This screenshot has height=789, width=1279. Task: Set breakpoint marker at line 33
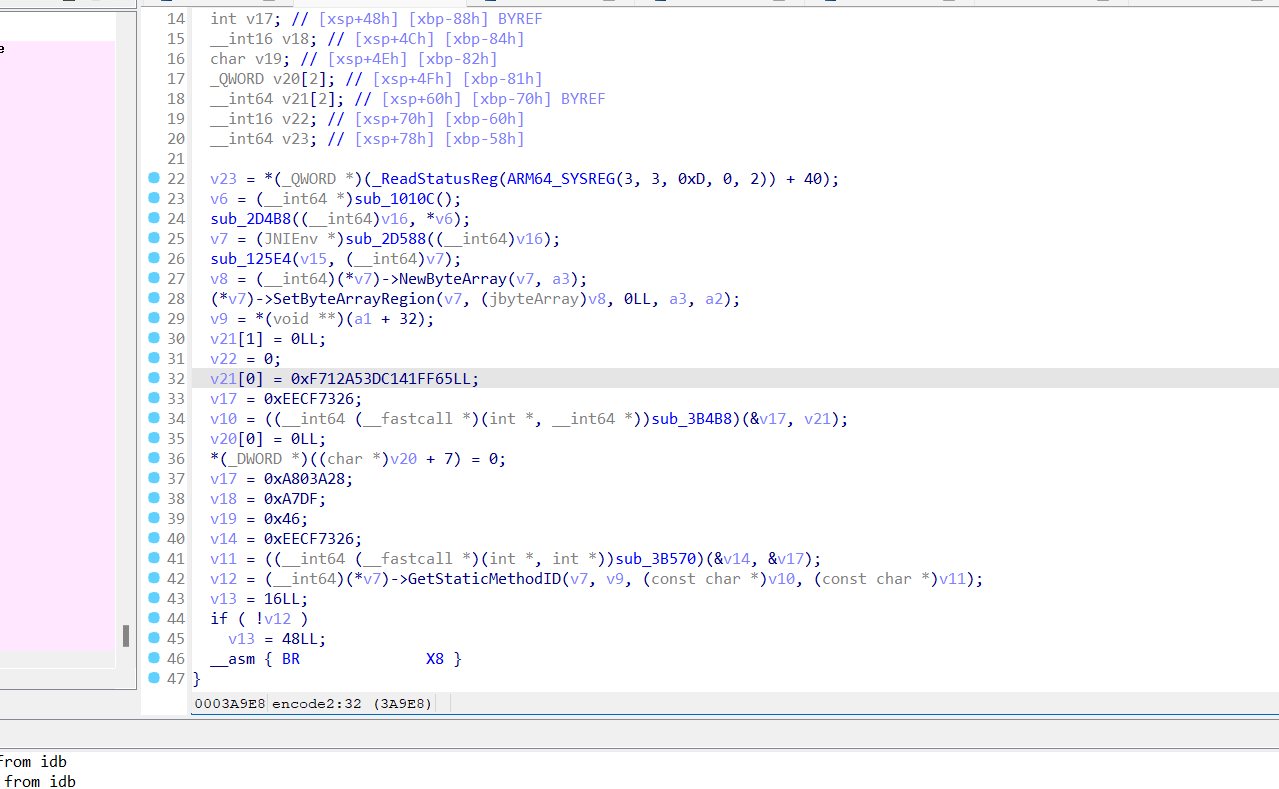click(154, 398)
